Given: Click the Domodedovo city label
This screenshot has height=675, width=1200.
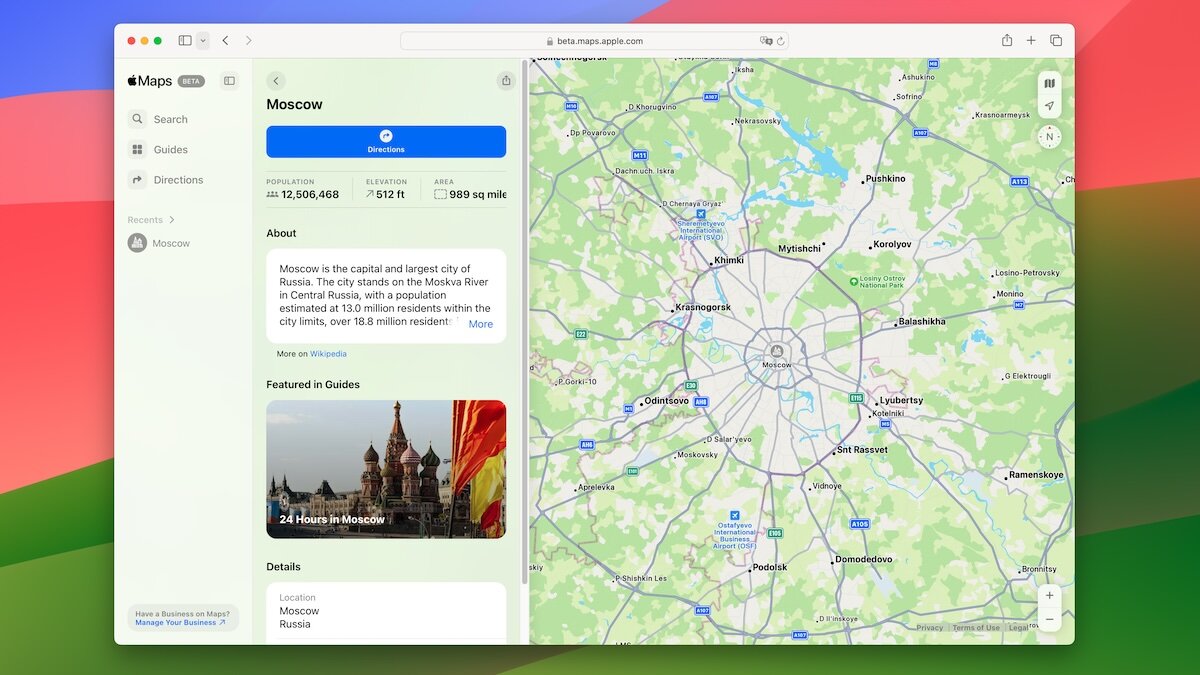Looking at the screenshot, I should pos(863,560).
